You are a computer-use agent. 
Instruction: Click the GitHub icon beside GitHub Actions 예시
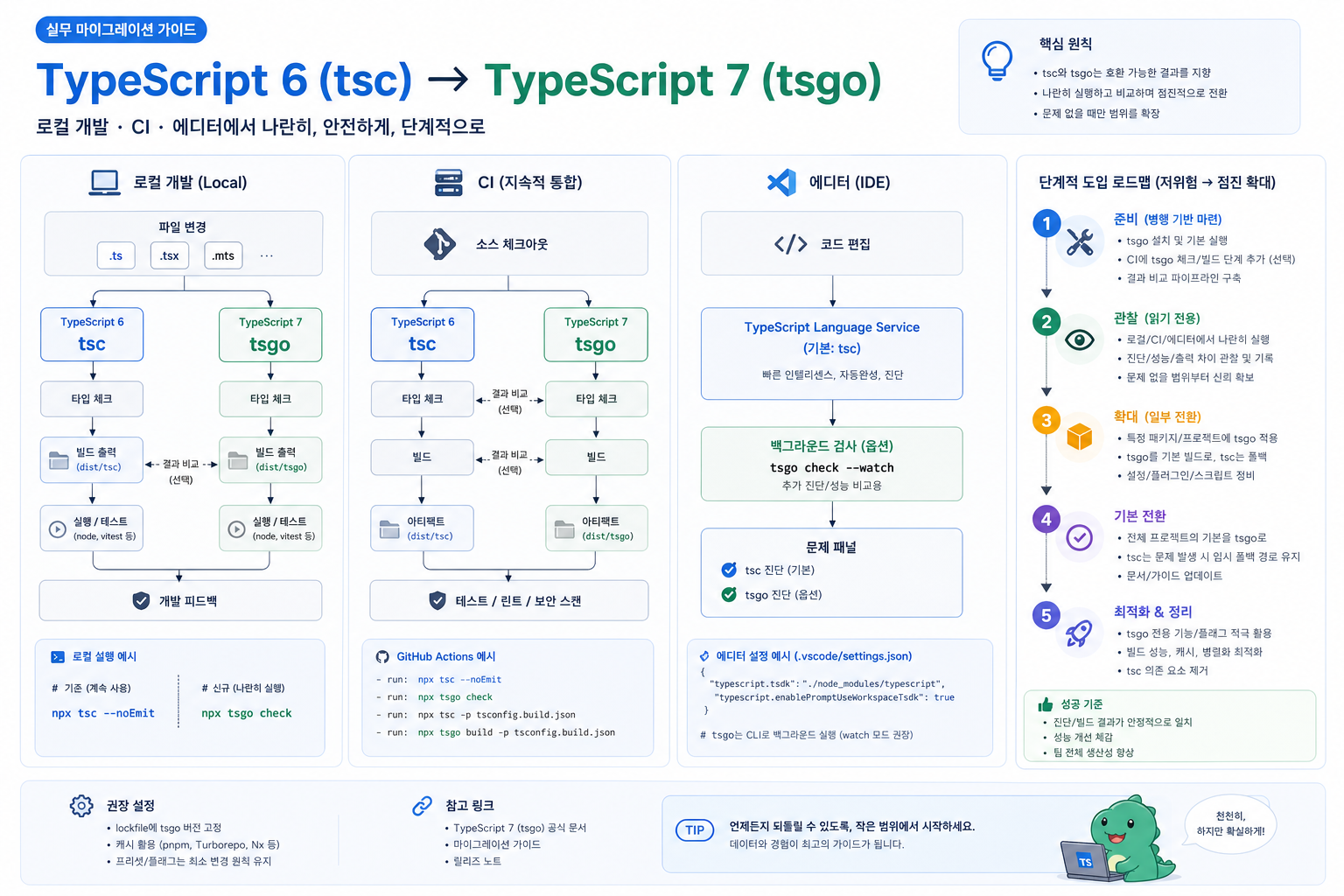click(382, 656)
